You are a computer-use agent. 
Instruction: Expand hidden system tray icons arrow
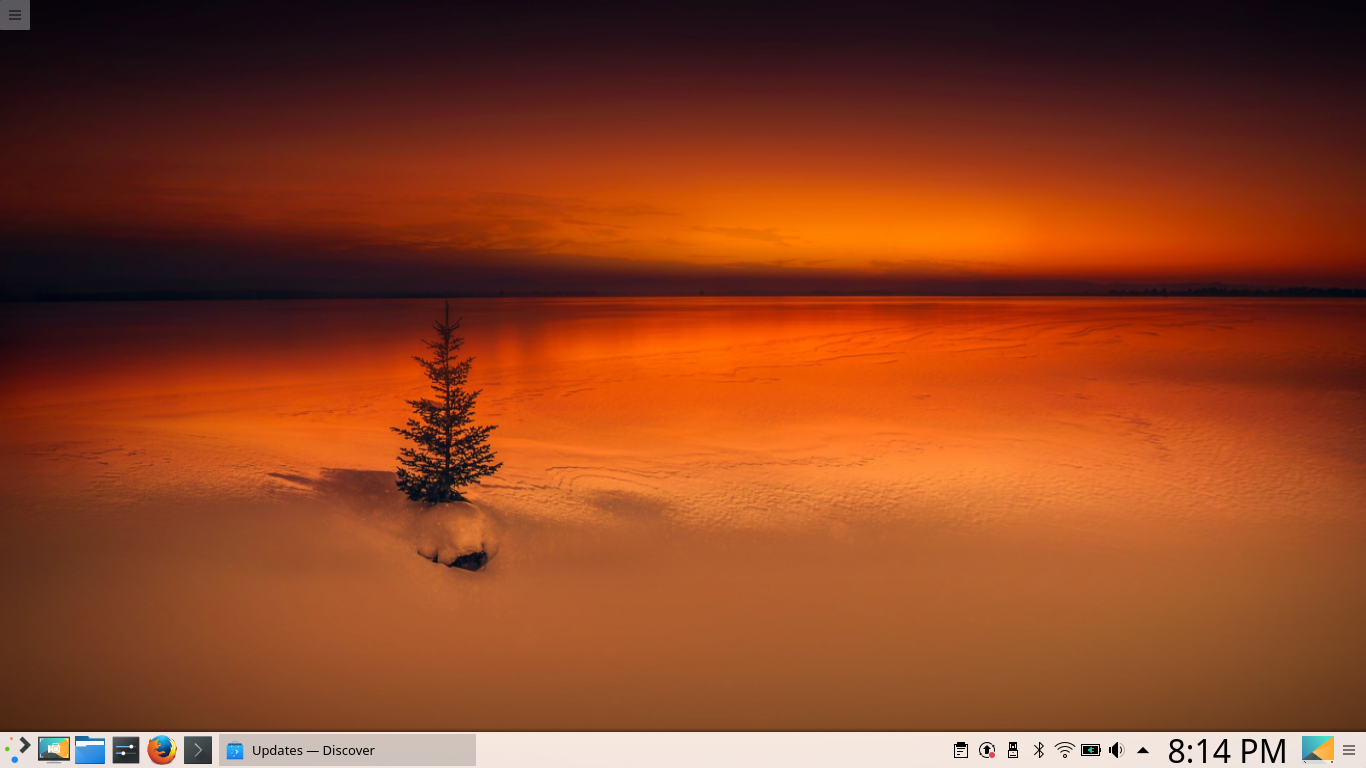(1143, 750)
